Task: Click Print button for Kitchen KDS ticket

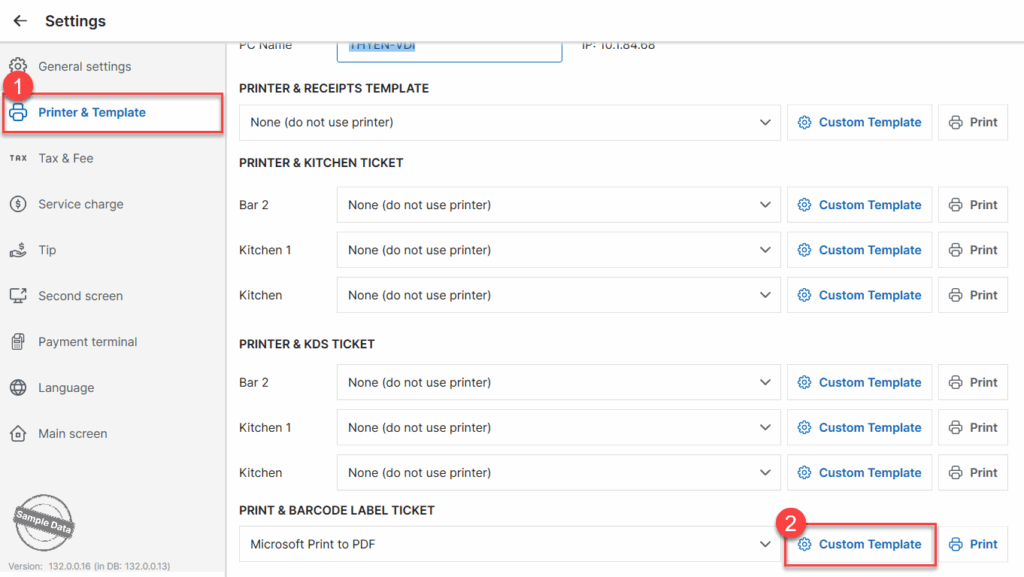Action: pyautogui.click(x=973, y=472)
